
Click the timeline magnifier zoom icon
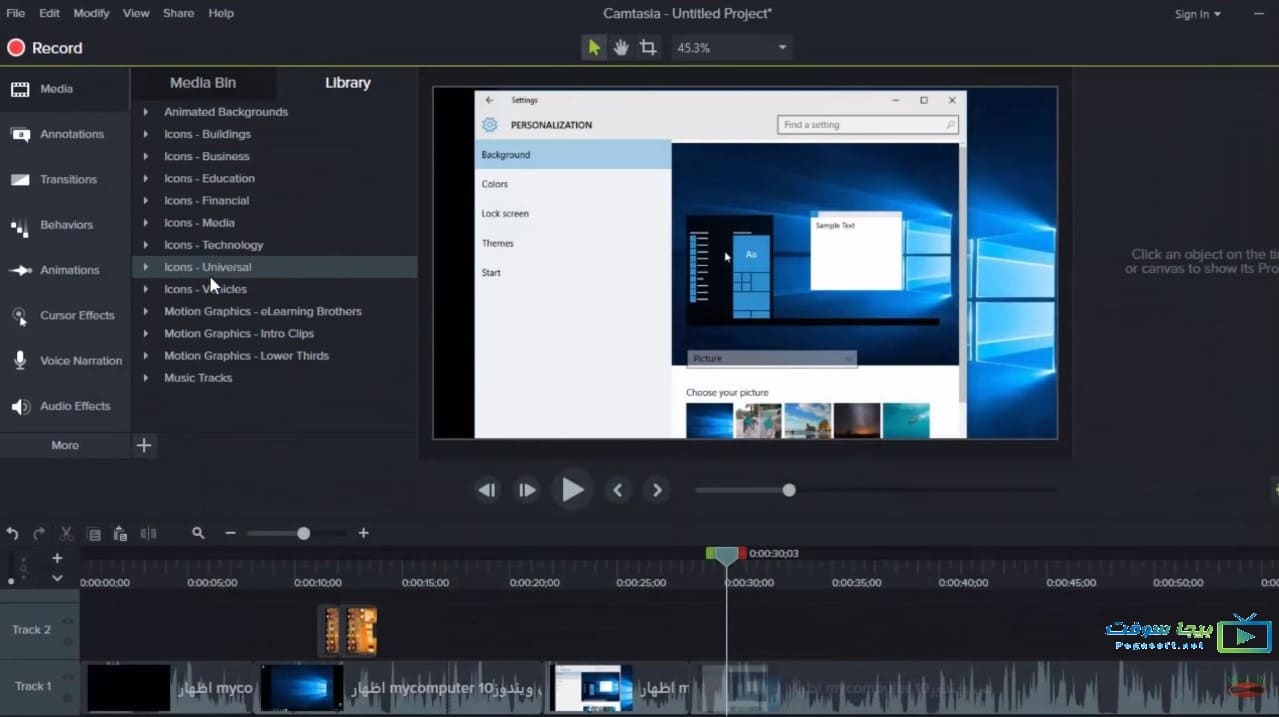coord(198,534)
